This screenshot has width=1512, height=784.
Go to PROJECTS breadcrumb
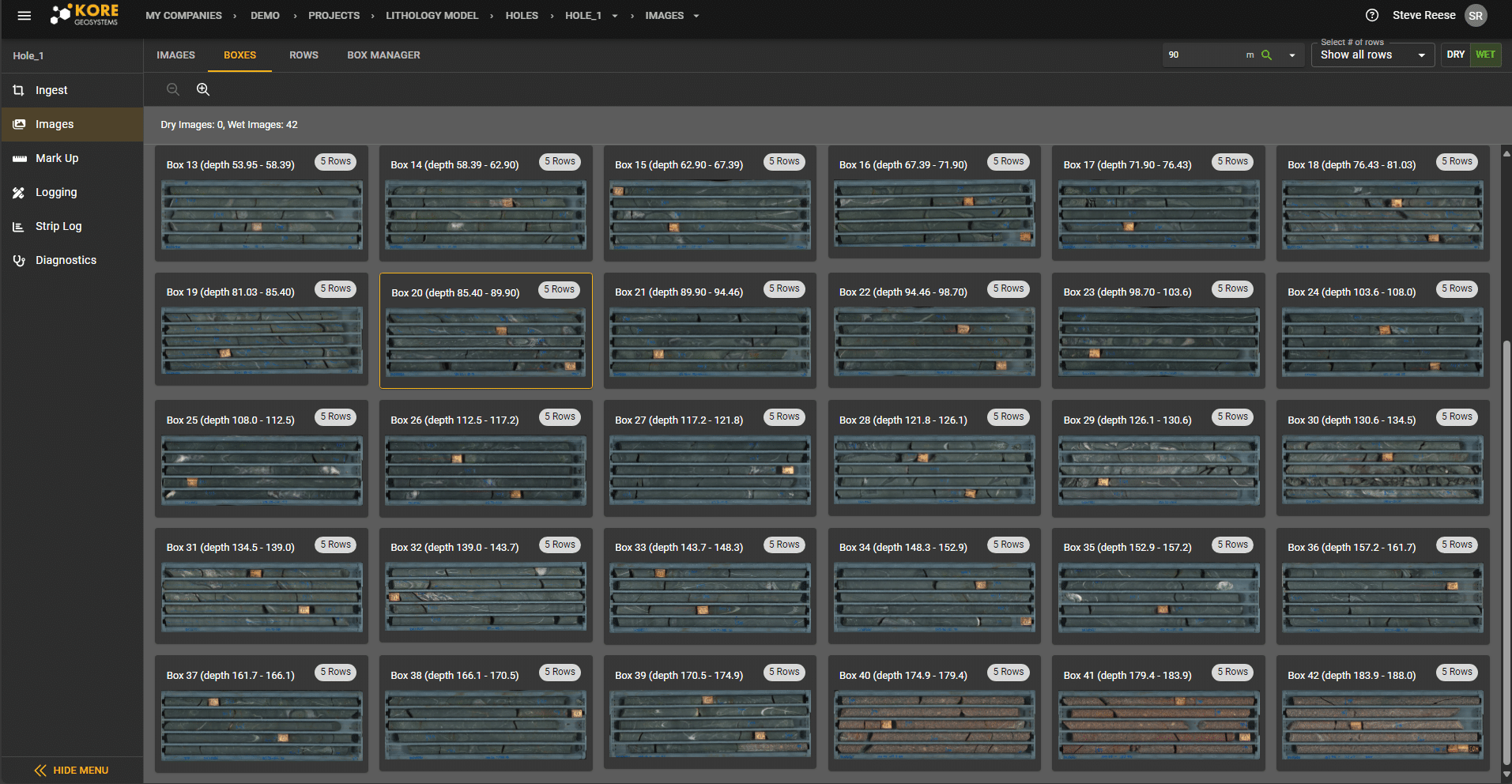click(x=334, y=16)
